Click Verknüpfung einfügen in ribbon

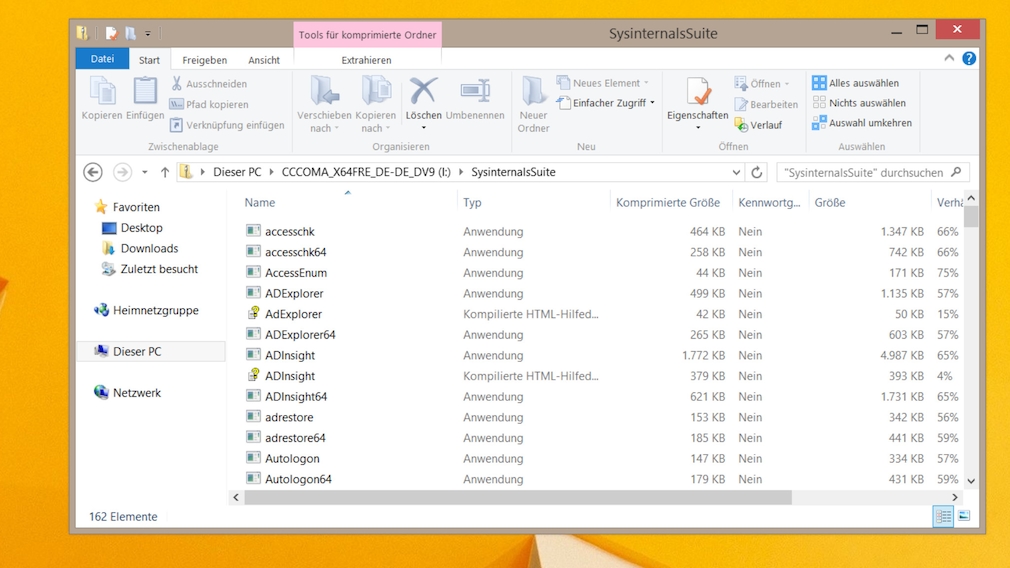tap(227, 125)
